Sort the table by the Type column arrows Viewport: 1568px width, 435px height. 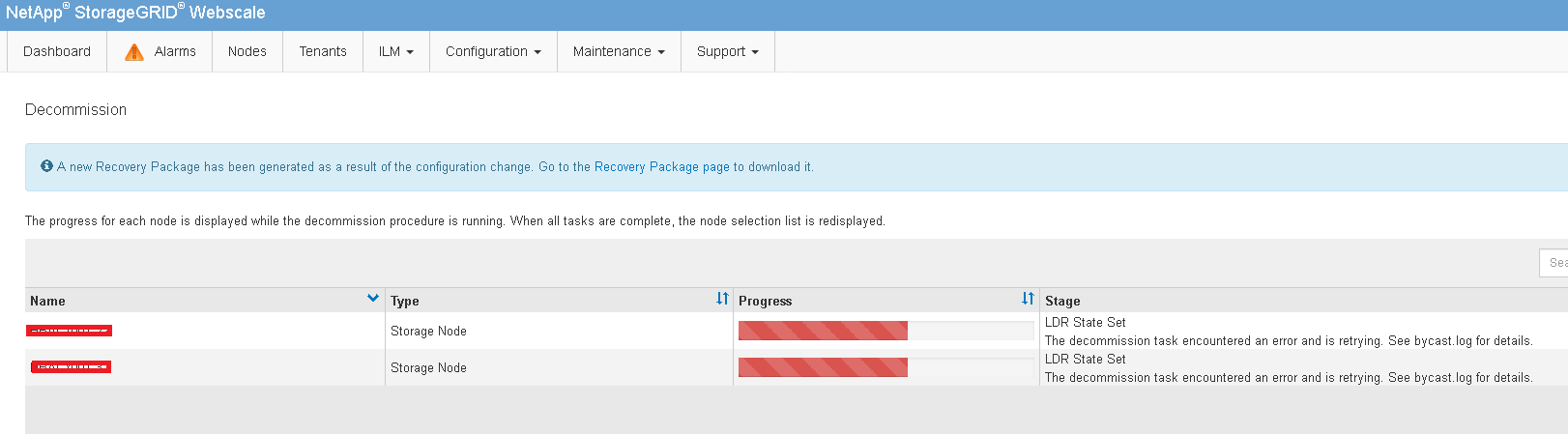(722, 299)
